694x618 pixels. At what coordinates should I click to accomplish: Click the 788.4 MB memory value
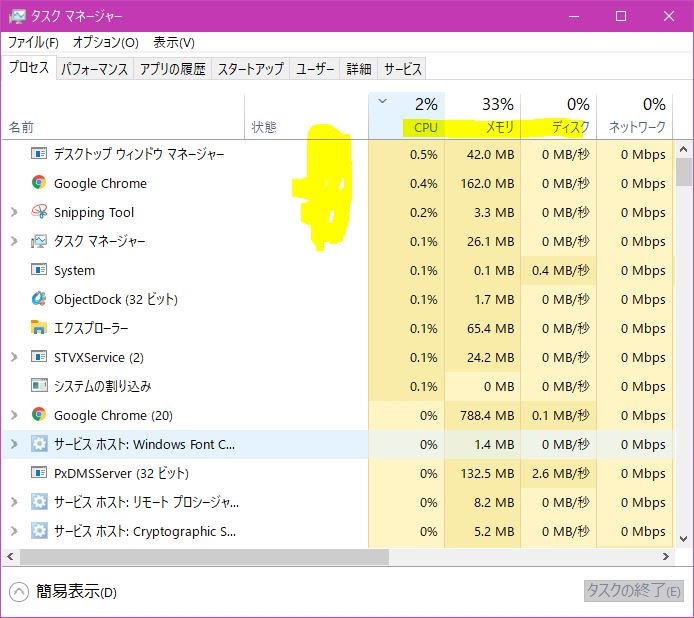pos(487,415)
